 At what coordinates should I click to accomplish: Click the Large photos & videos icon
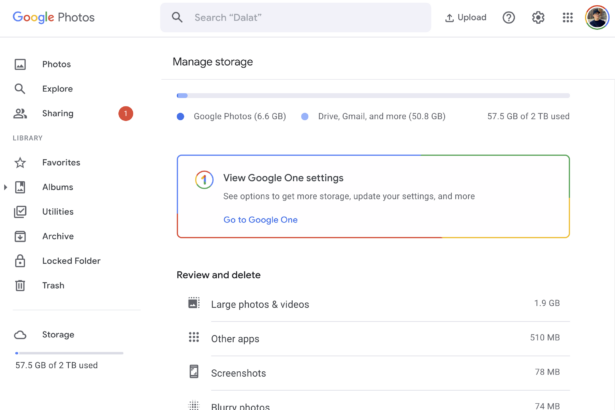click(x=194, y=303)
